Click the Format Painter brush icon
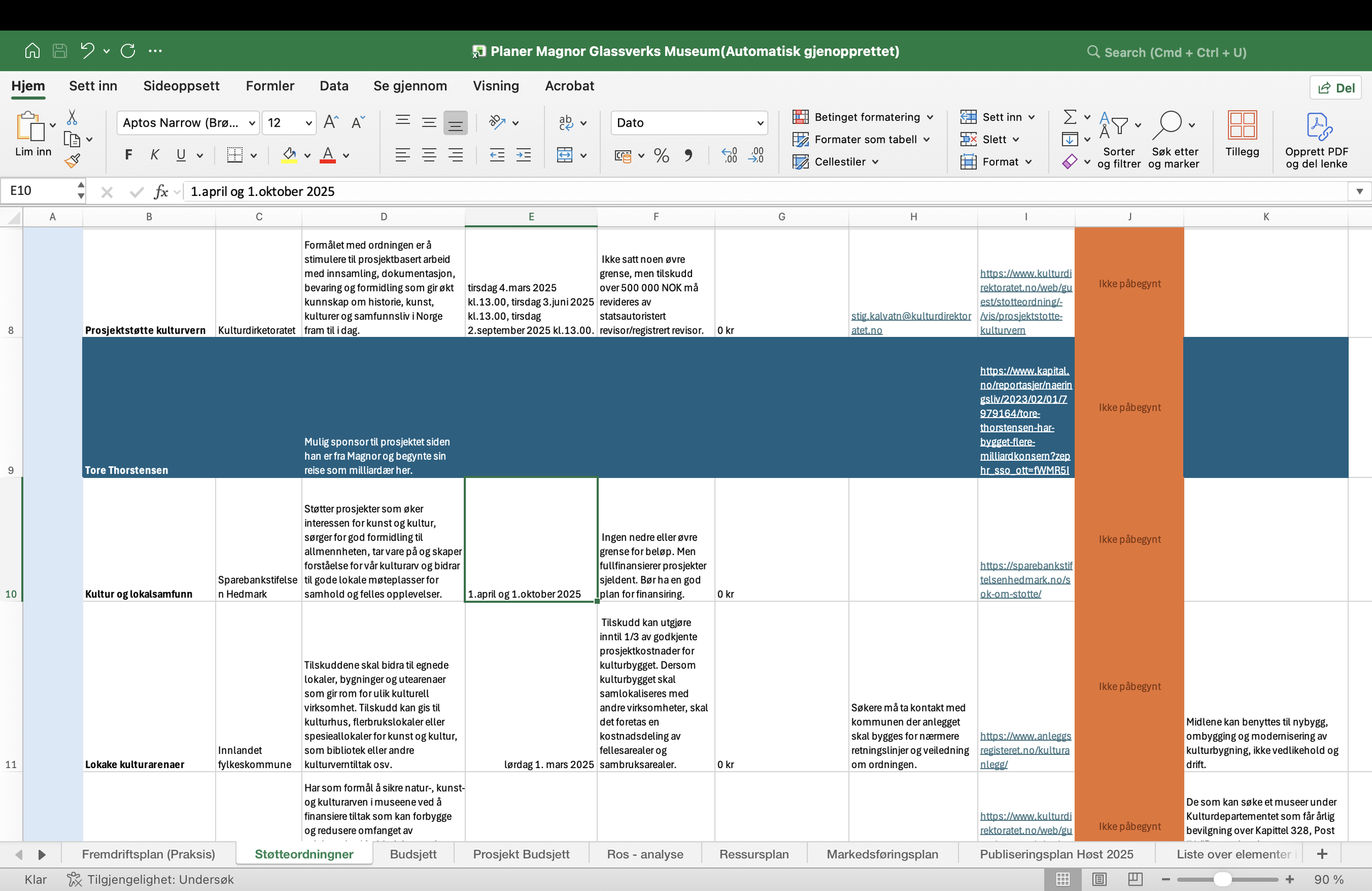1372x891 pixels. point(72,161)
